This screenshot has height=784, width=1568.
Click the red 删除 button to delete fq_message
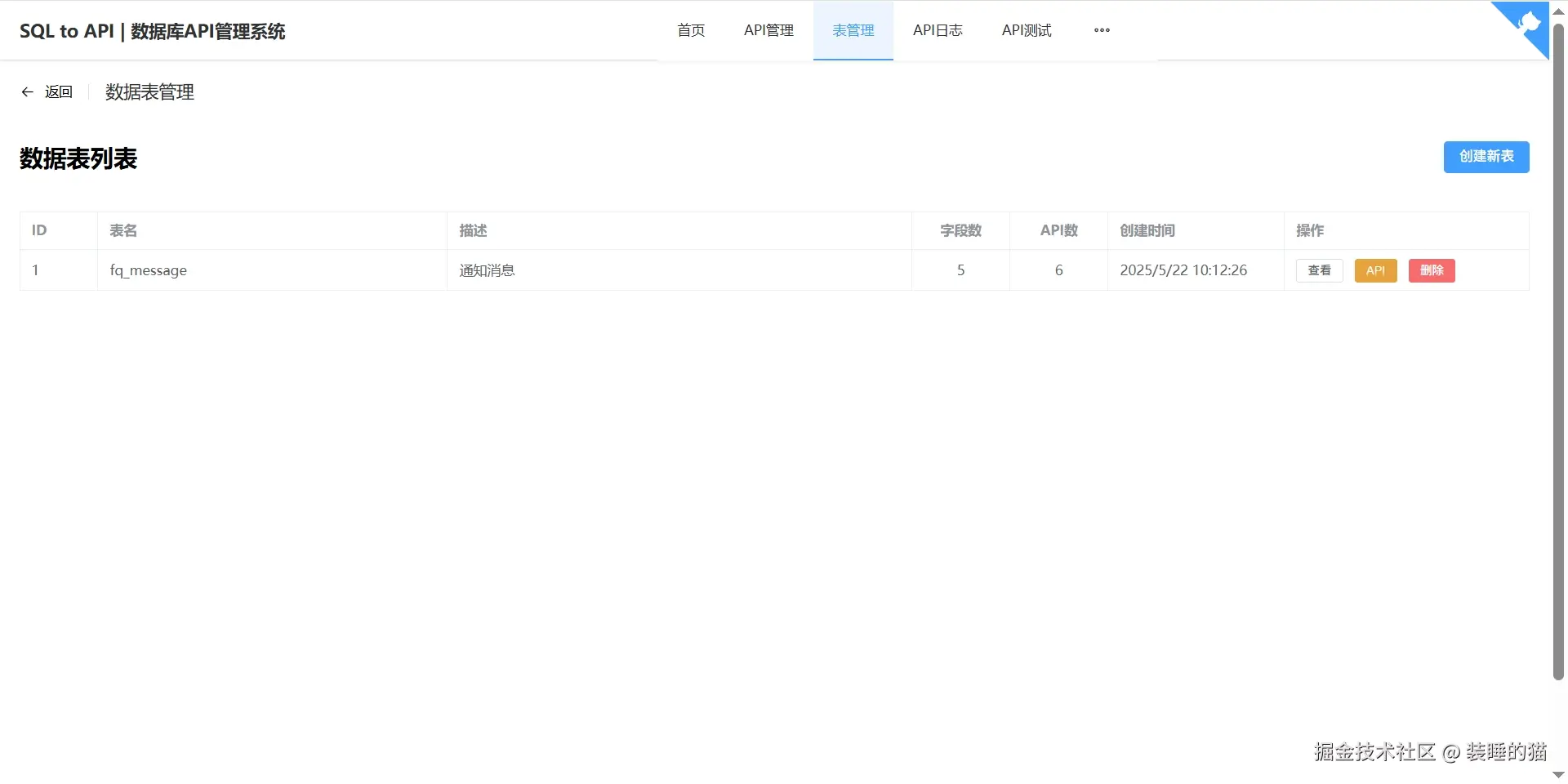pos(1431,270)
